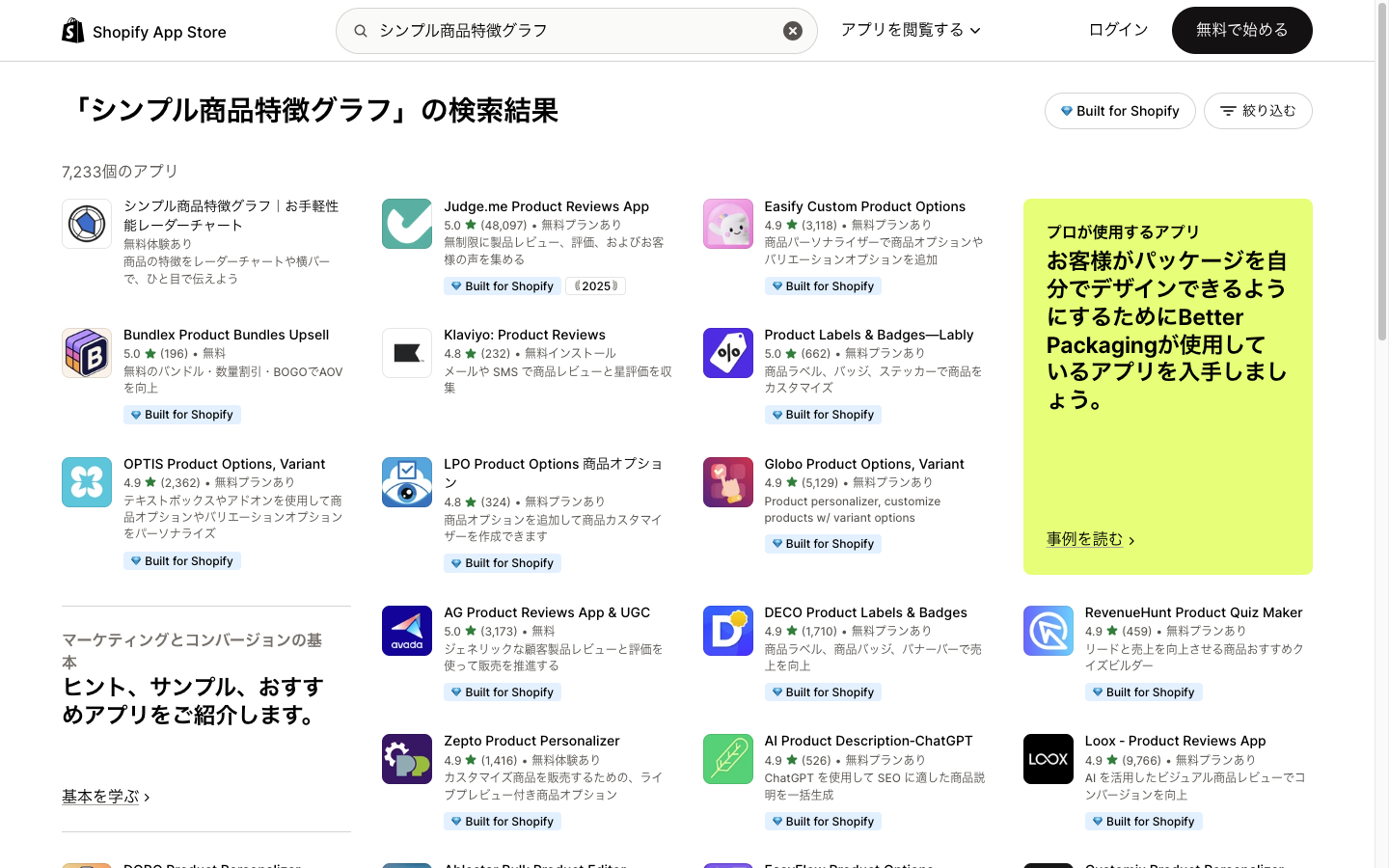This screenshot has width=1389, height=868.
Task: Open the DECO Product Labels icon
Action: 728,631
